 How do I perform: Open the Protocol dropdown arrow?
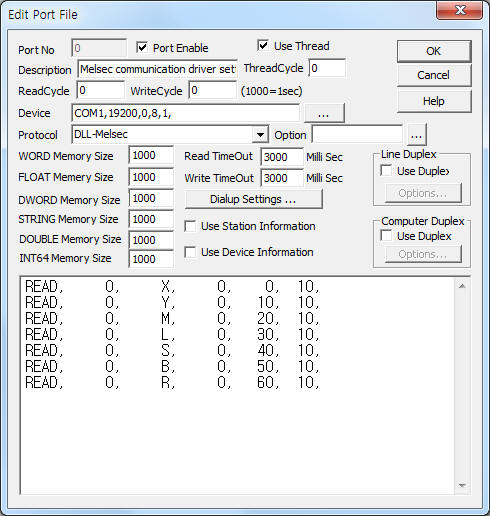point(260,135)
